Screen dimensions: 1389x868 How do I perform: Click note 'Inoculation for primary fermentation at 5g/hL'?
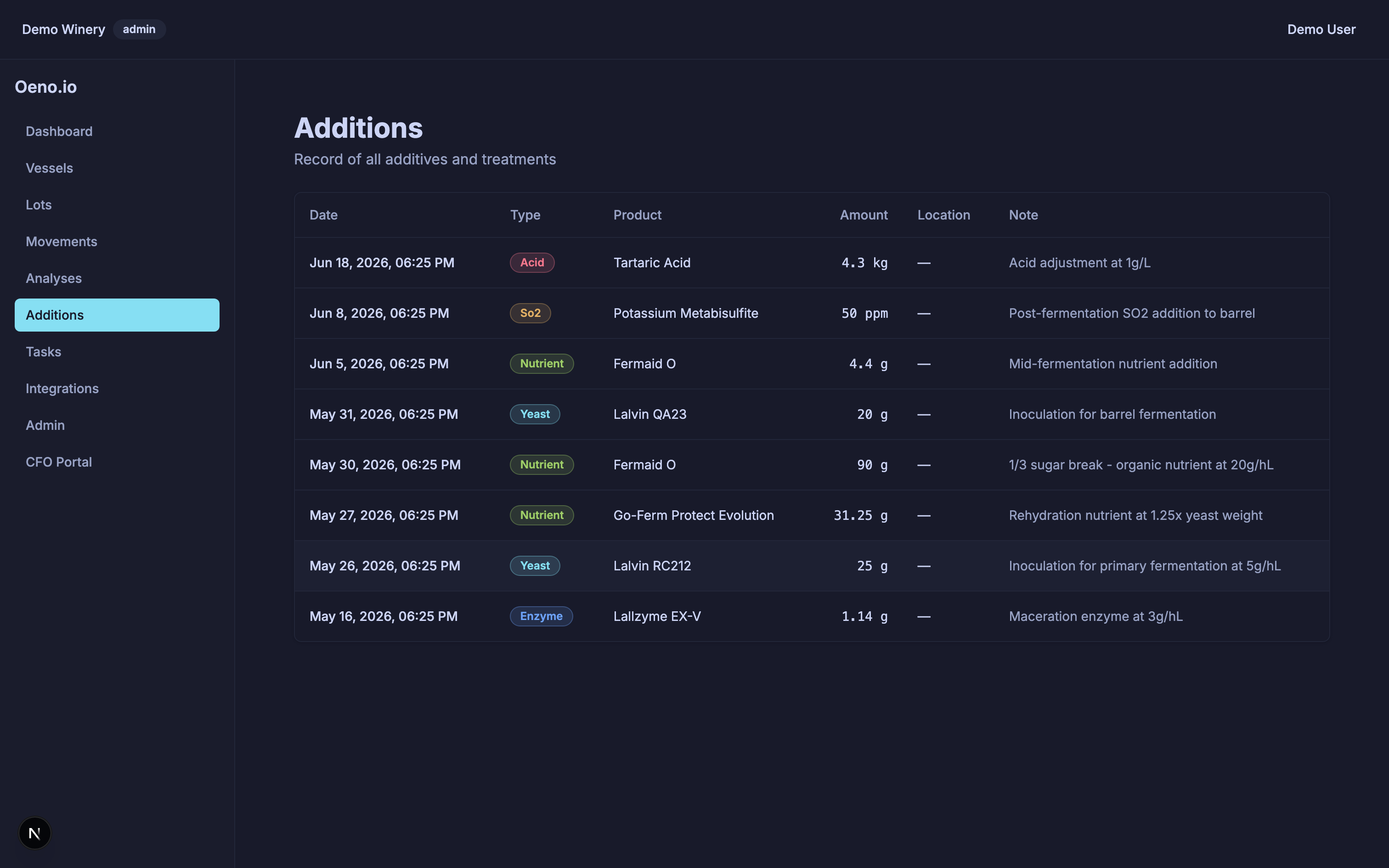click(1145, 565)
